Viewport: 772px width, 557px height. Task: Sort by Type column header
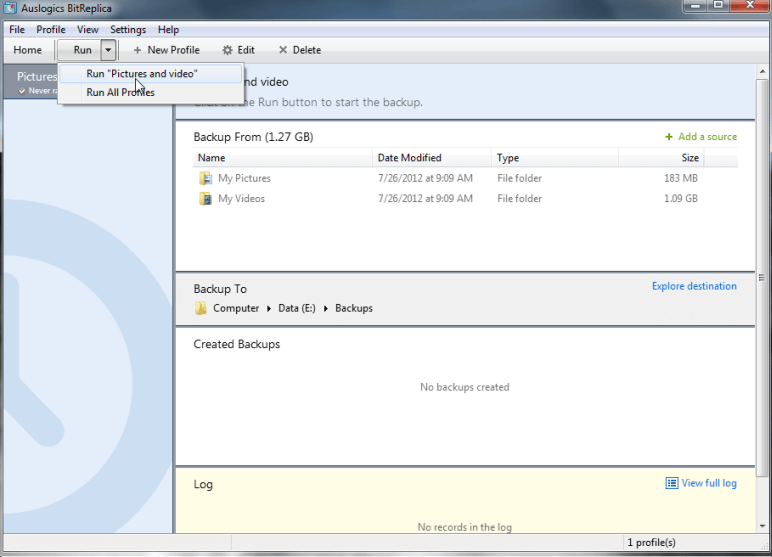point(555,158)
